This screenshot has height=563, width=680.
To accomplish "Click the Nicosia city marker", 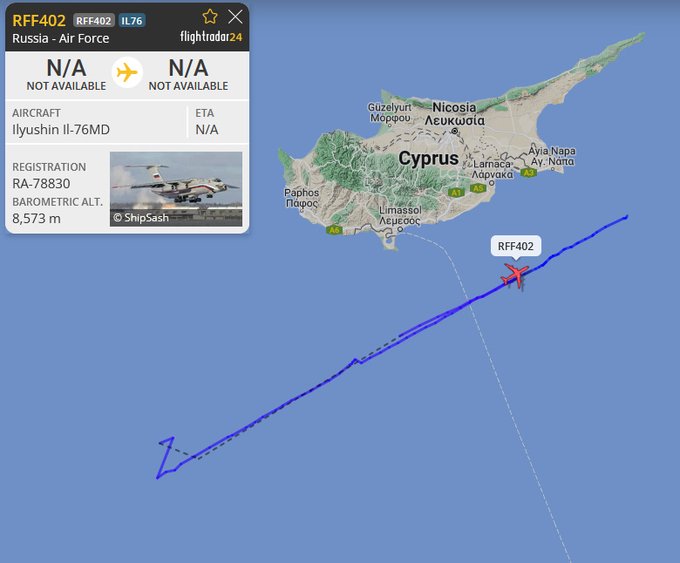I will [454, 131].
